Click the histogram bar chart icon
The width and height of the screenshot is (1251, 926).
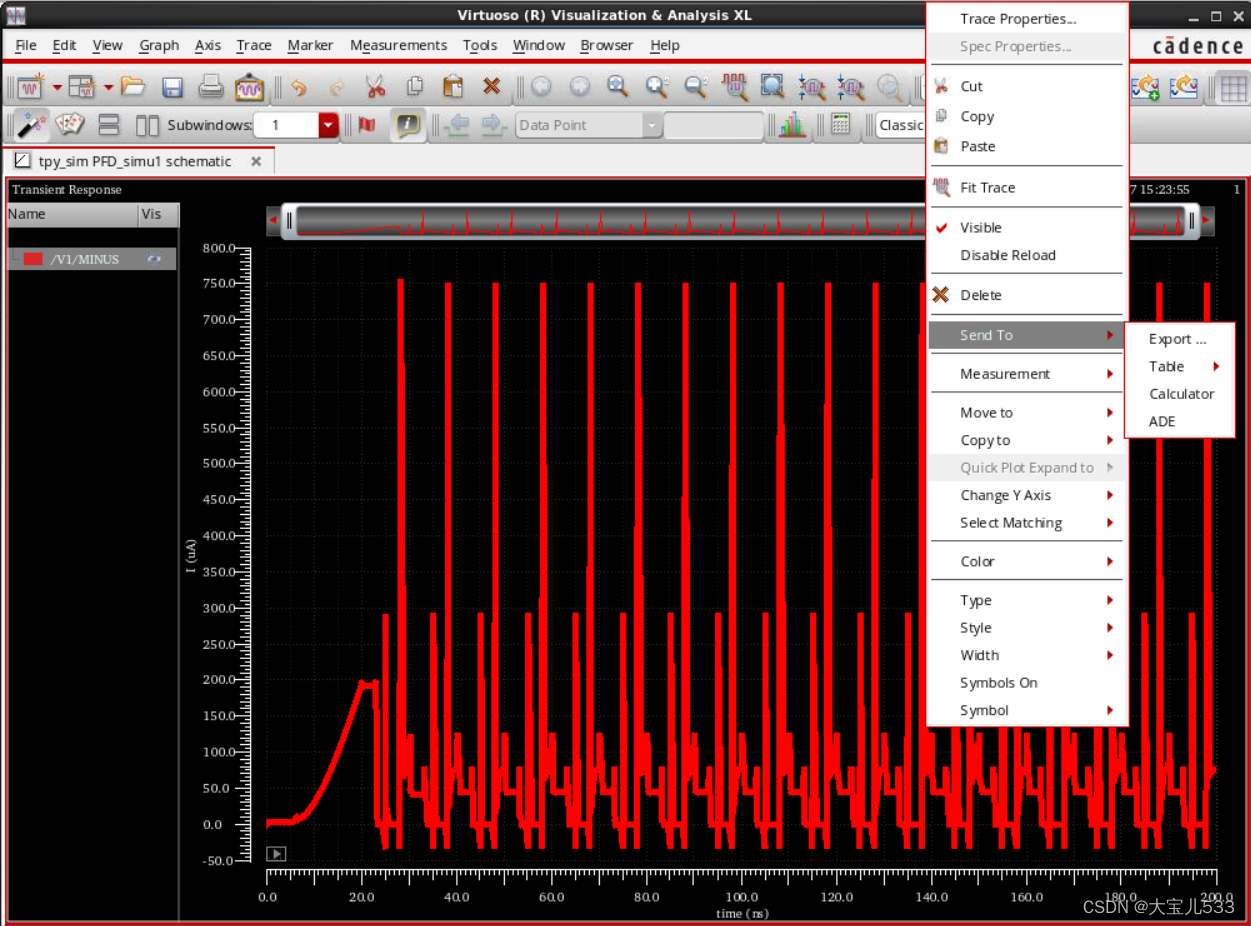point(792,125)
